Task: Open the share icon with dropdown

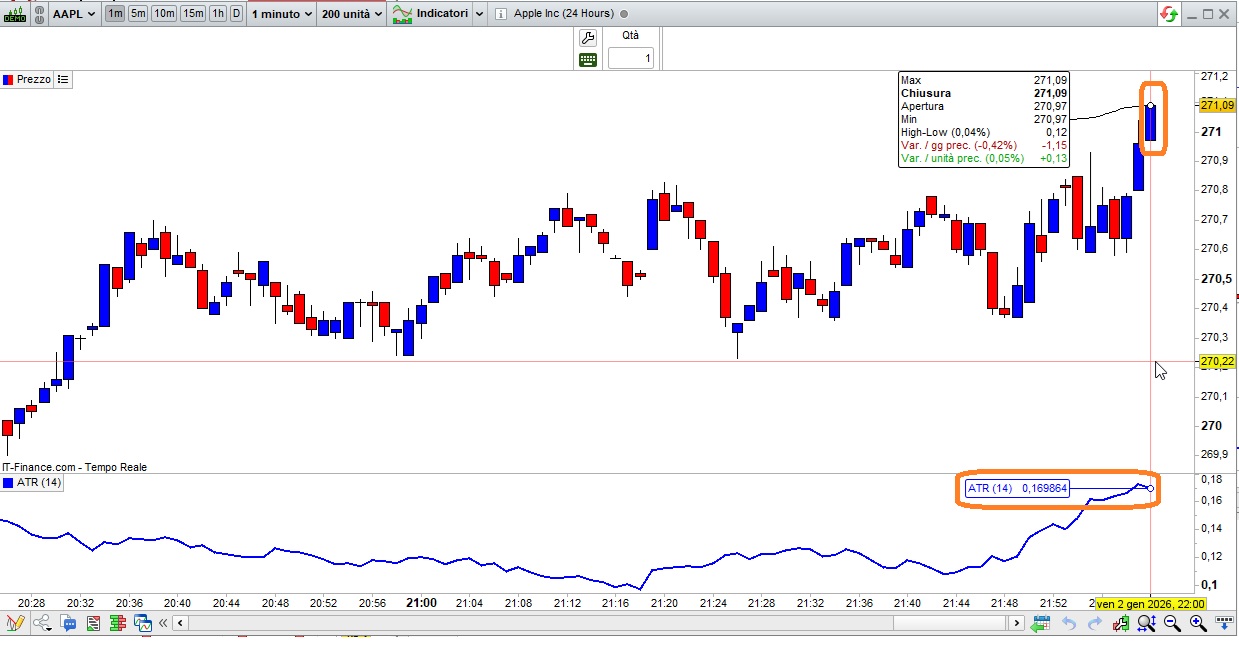Action: click(x=44, y=623)
